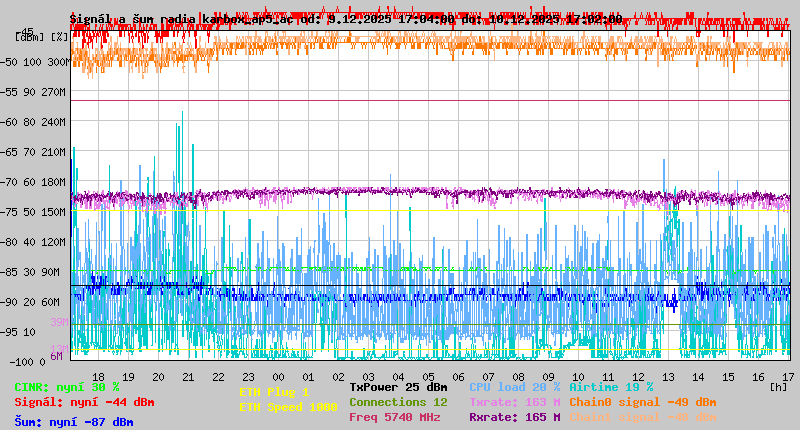Click hour '04' on the time axis
This screenshot has width=800, height=430.
398,377
